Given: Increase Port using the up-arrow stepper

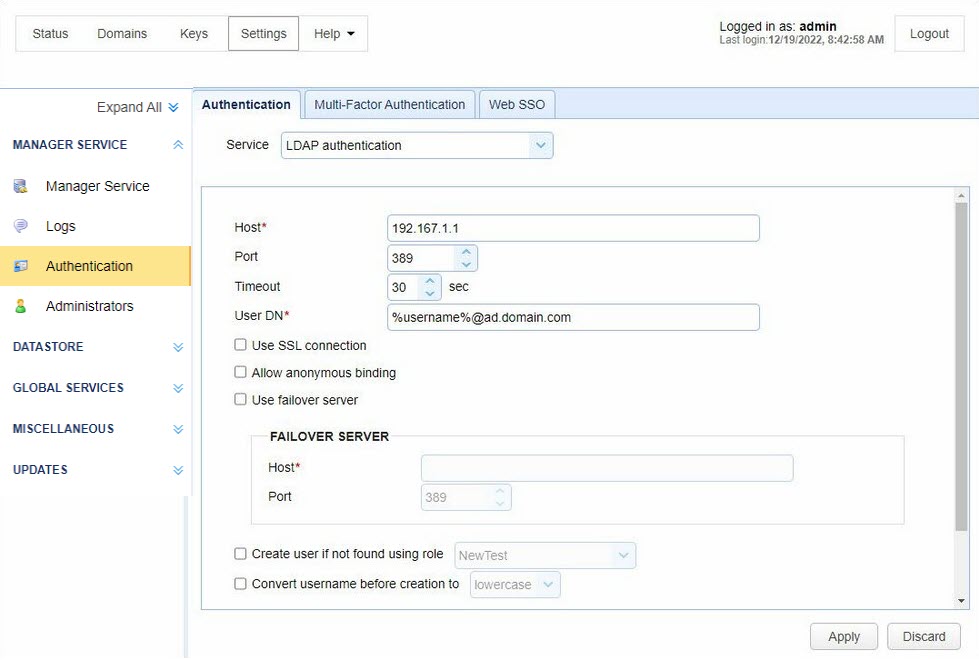Looking at the screenshot, I should (468, 251).
